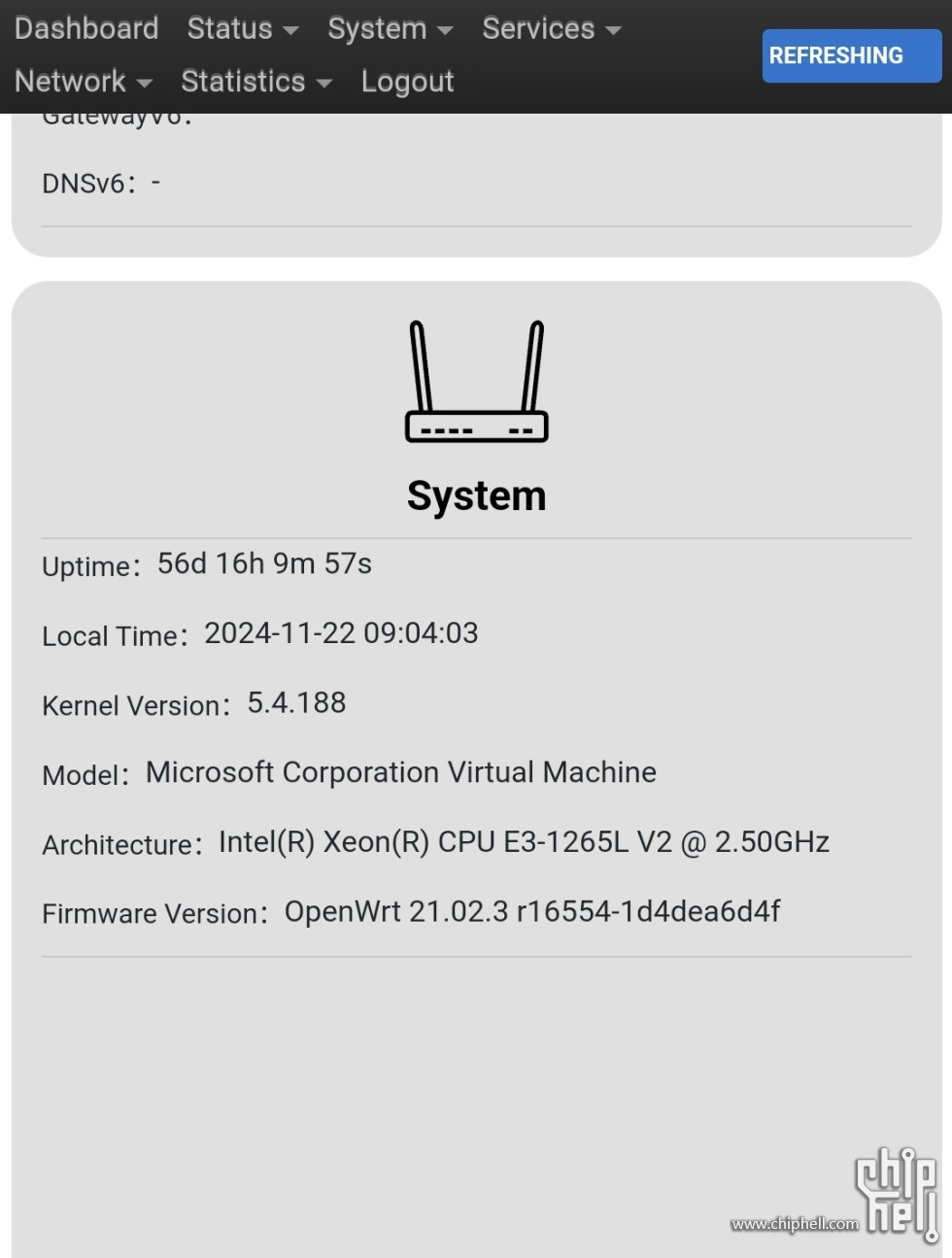952x1258 pixels.
Task: Click the Kernel Version label
Action: (x=136, y=705)
